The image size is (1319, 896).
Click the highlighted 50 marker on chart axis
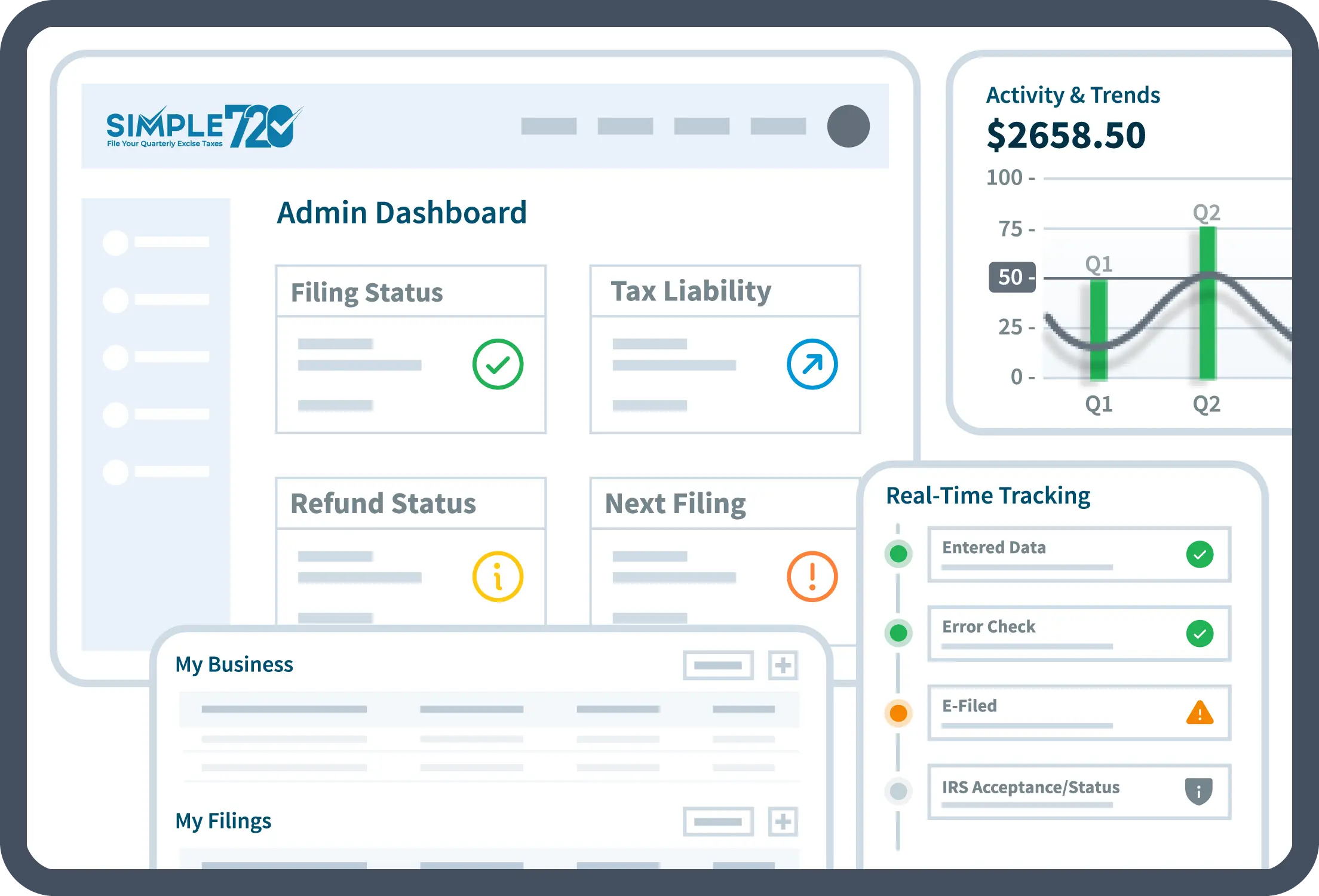coord(1011,277)
